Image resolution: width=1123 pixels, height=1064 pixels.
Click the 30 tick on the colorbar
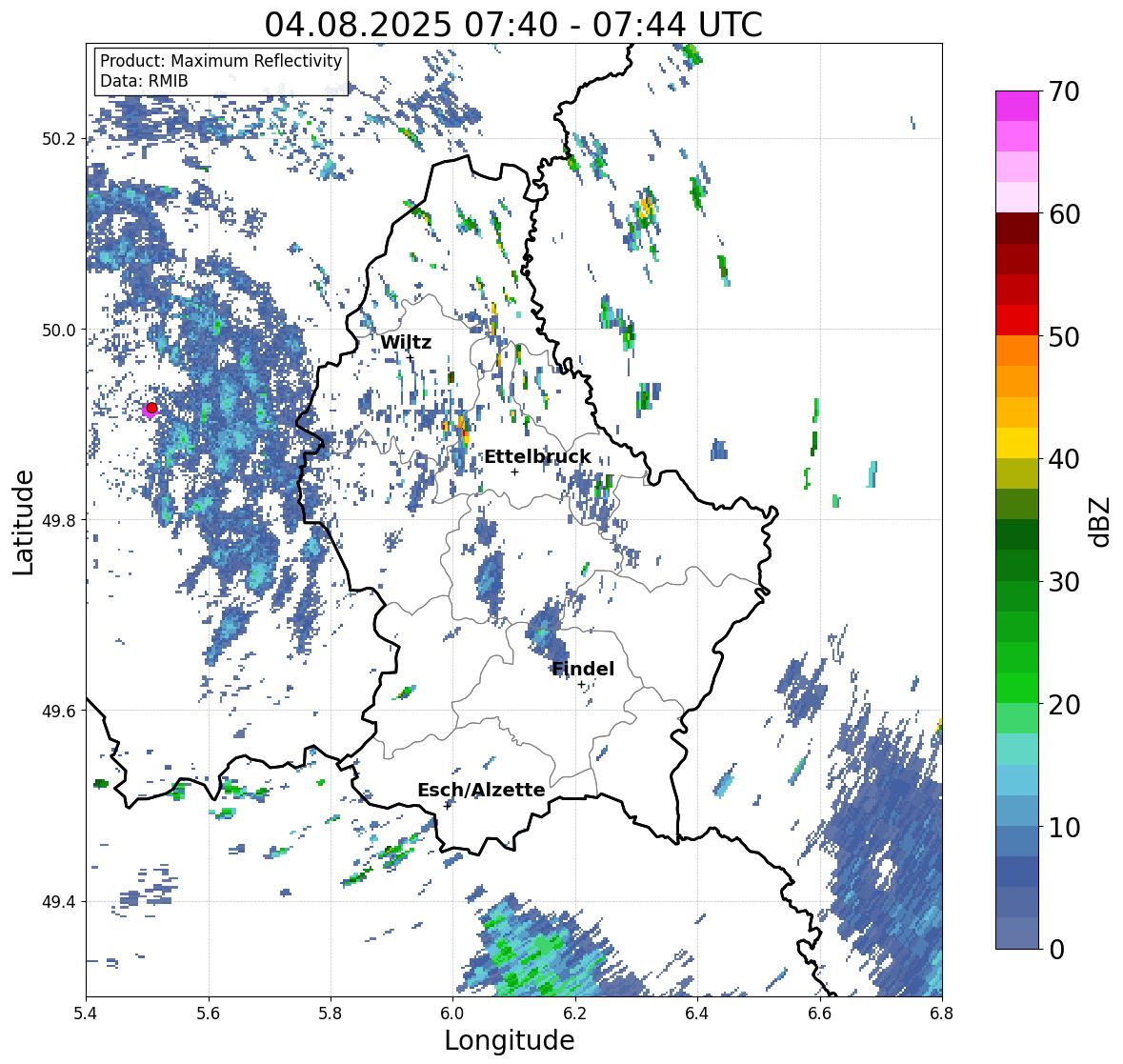point(1064,582)
